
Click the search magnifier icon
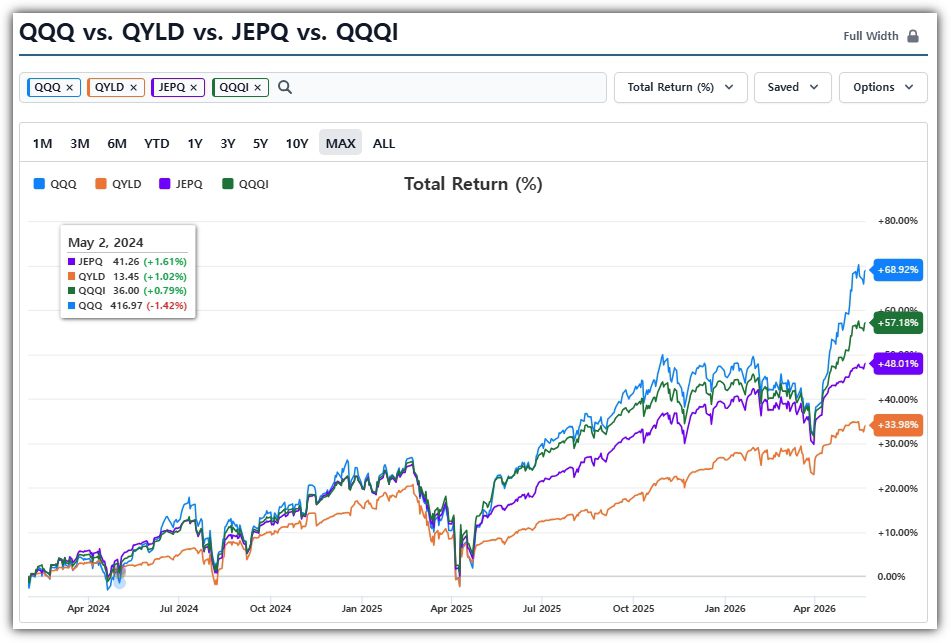pos(284,87)
